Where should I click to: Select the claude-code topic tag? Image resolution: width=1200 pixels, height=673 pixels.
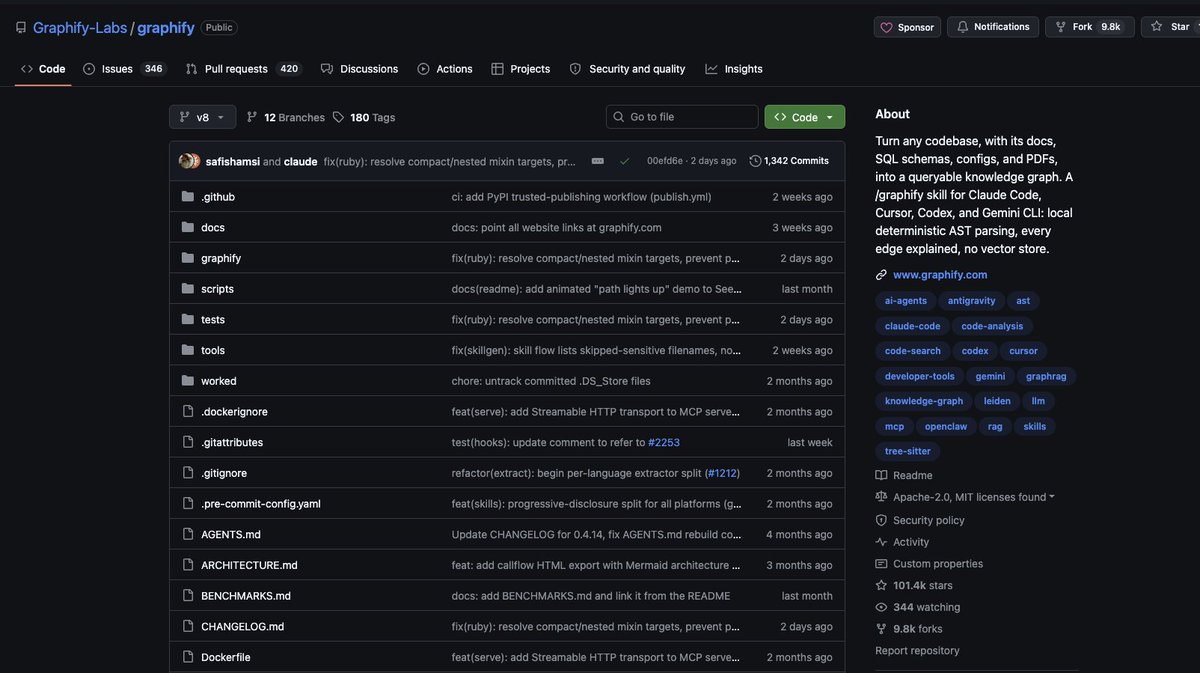pos(913,326)
